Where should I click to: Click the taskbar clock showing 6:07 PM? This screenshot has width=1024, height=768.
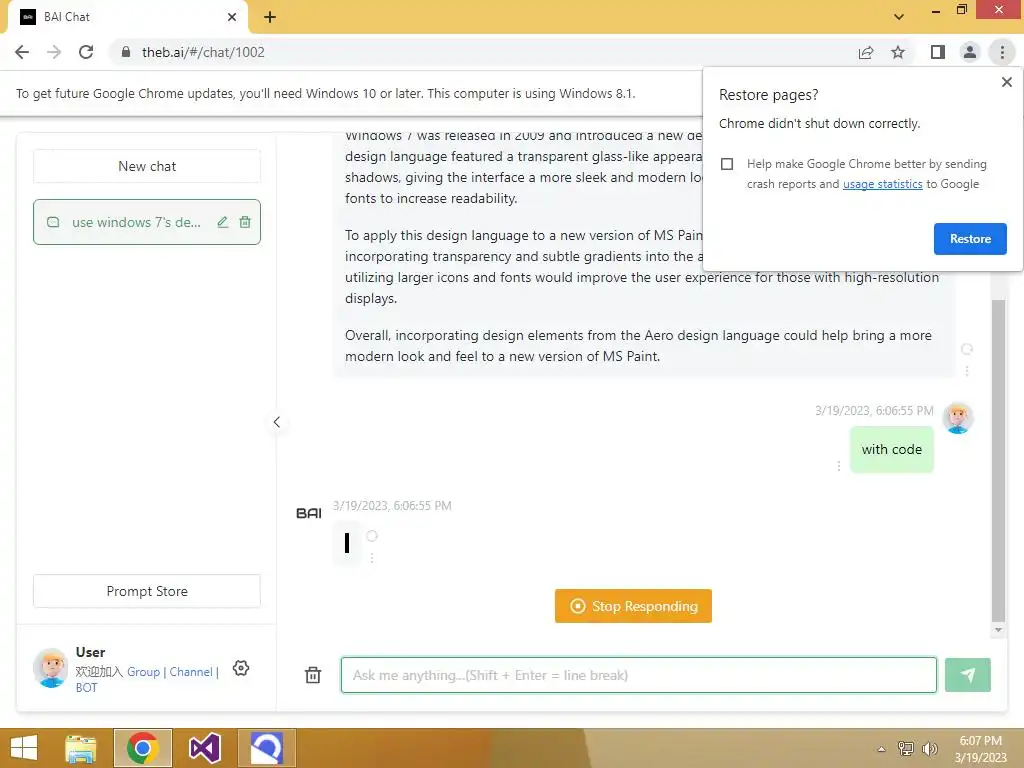[980, 749]
